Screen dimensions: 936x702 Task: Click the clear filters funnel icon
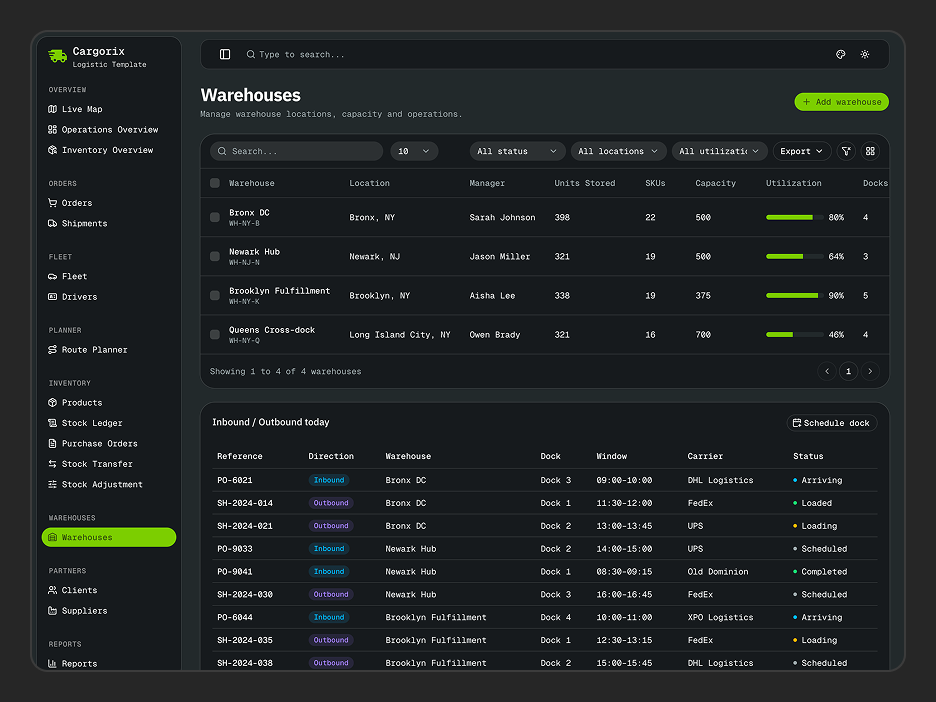pyautogui.click(x=846, y=151)
